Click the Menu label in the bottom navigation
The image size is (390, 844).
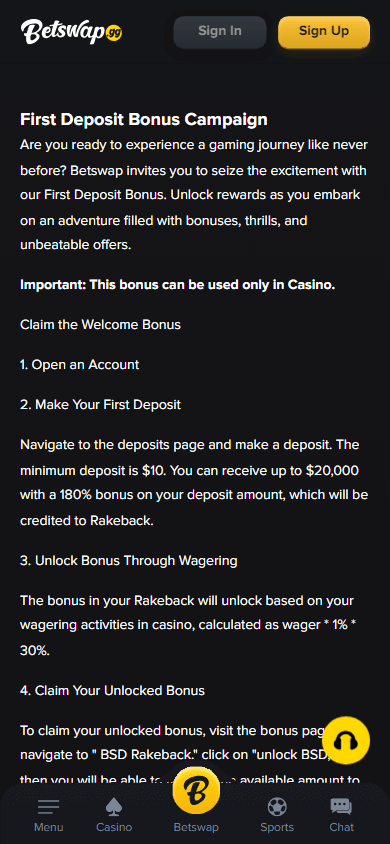tap(48, 827)
